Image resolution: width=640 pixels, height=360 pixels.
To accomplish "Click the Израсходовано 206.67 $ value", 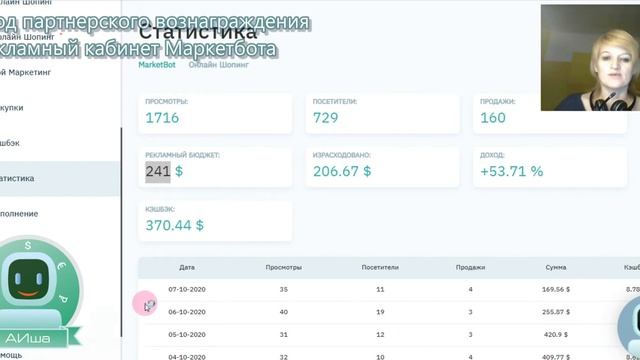I will 342,171.
